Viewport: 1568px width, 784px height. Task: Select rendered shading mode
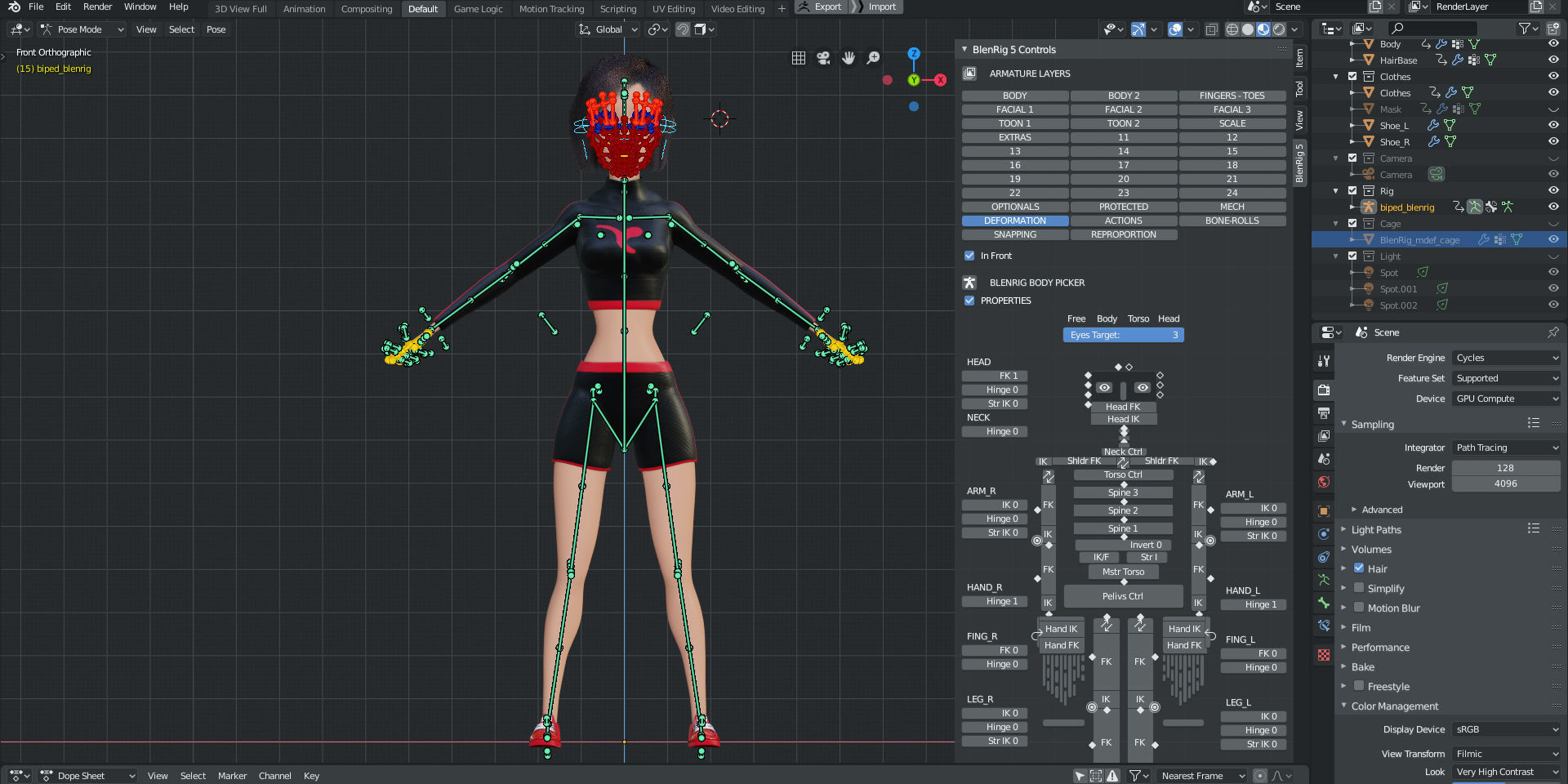click(x=1279, y=29)
